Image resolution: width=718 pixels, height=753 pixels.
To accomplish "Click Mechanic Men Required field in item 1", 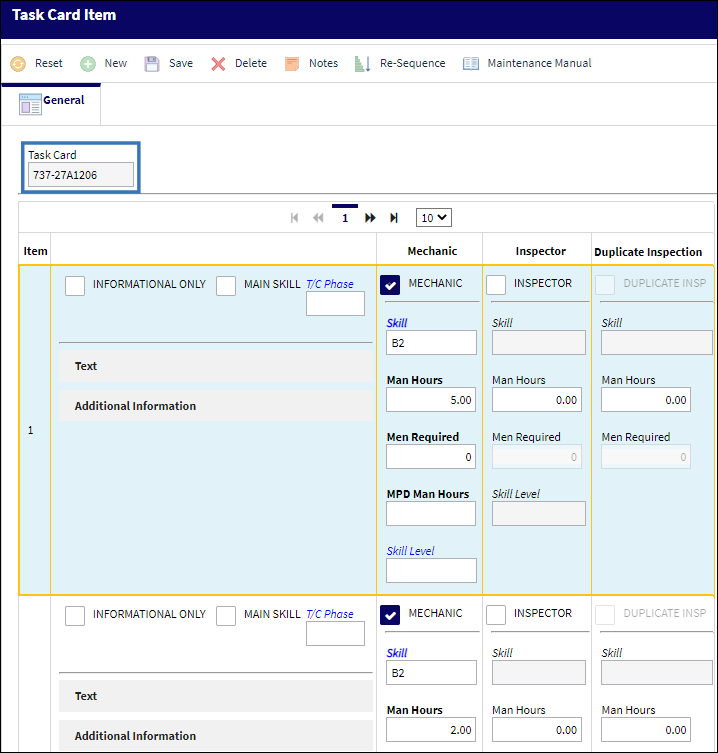I will point(431,457).
